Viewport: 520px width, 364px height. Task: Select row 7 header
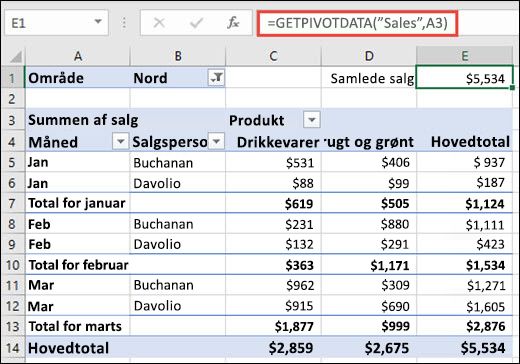point(13,203)
